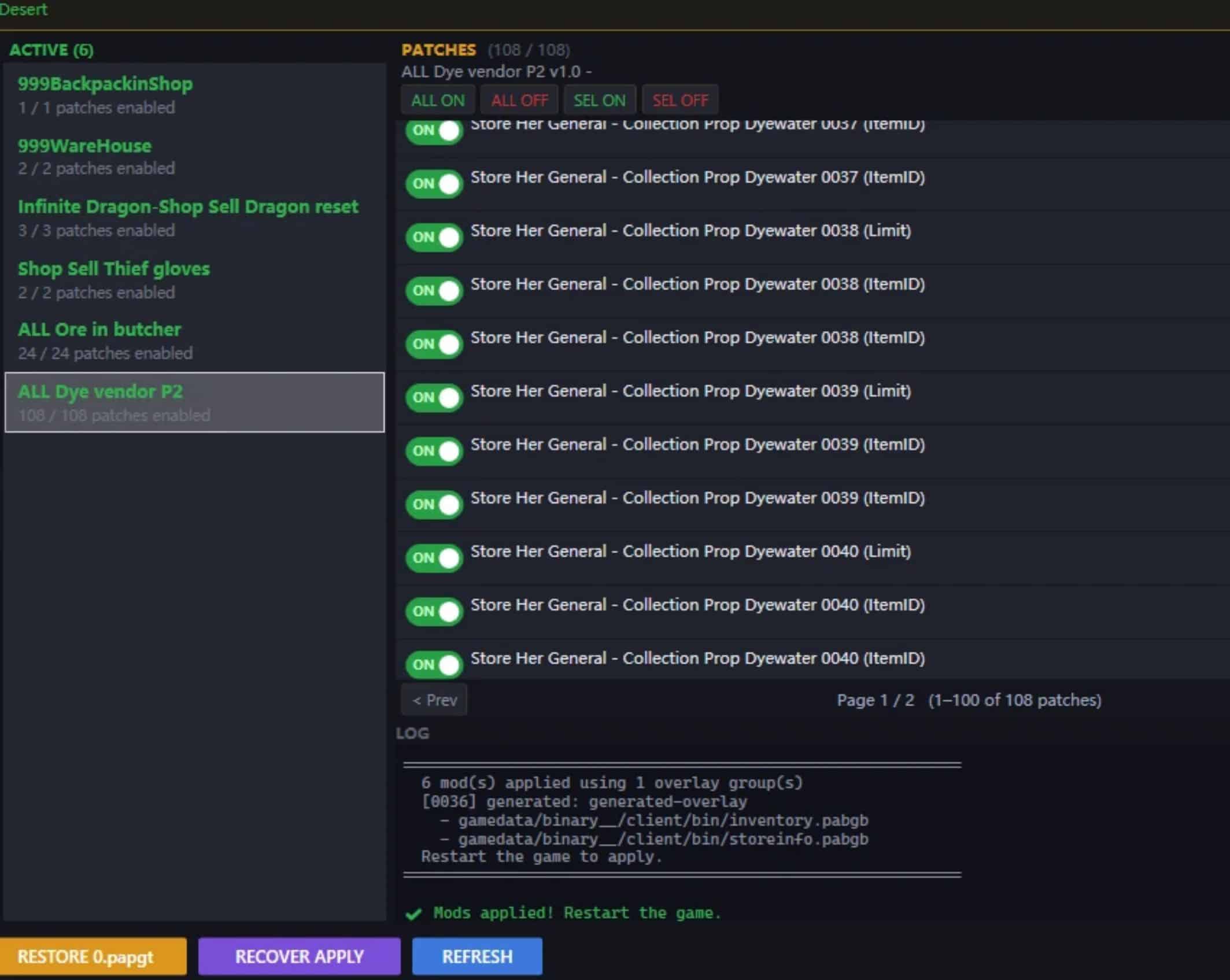Click the SEL ON button
1230x980 pixels.
click(599, 101)
